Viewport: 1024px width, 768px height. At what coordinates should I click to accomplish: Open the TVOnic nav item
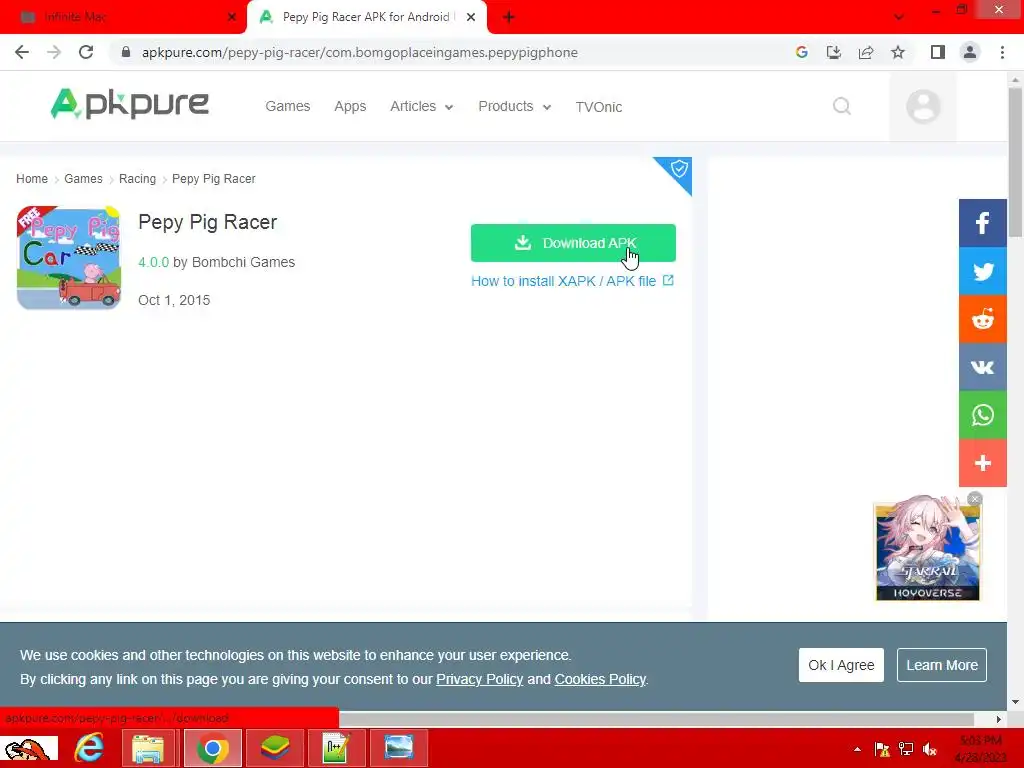pyautogui.click(x=598, y=107)
